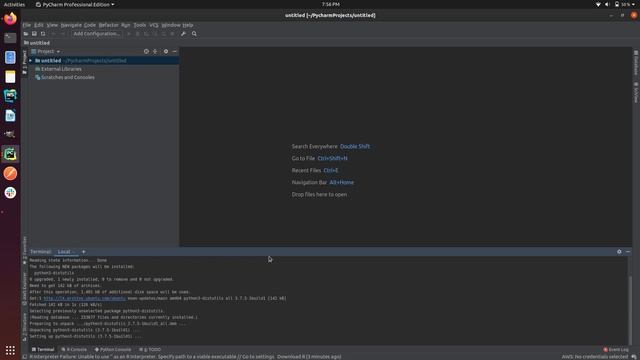This screenshot has width=640, height=360.
Task: Open the WebStorm icon in the dock
Action: pos(10,96)
